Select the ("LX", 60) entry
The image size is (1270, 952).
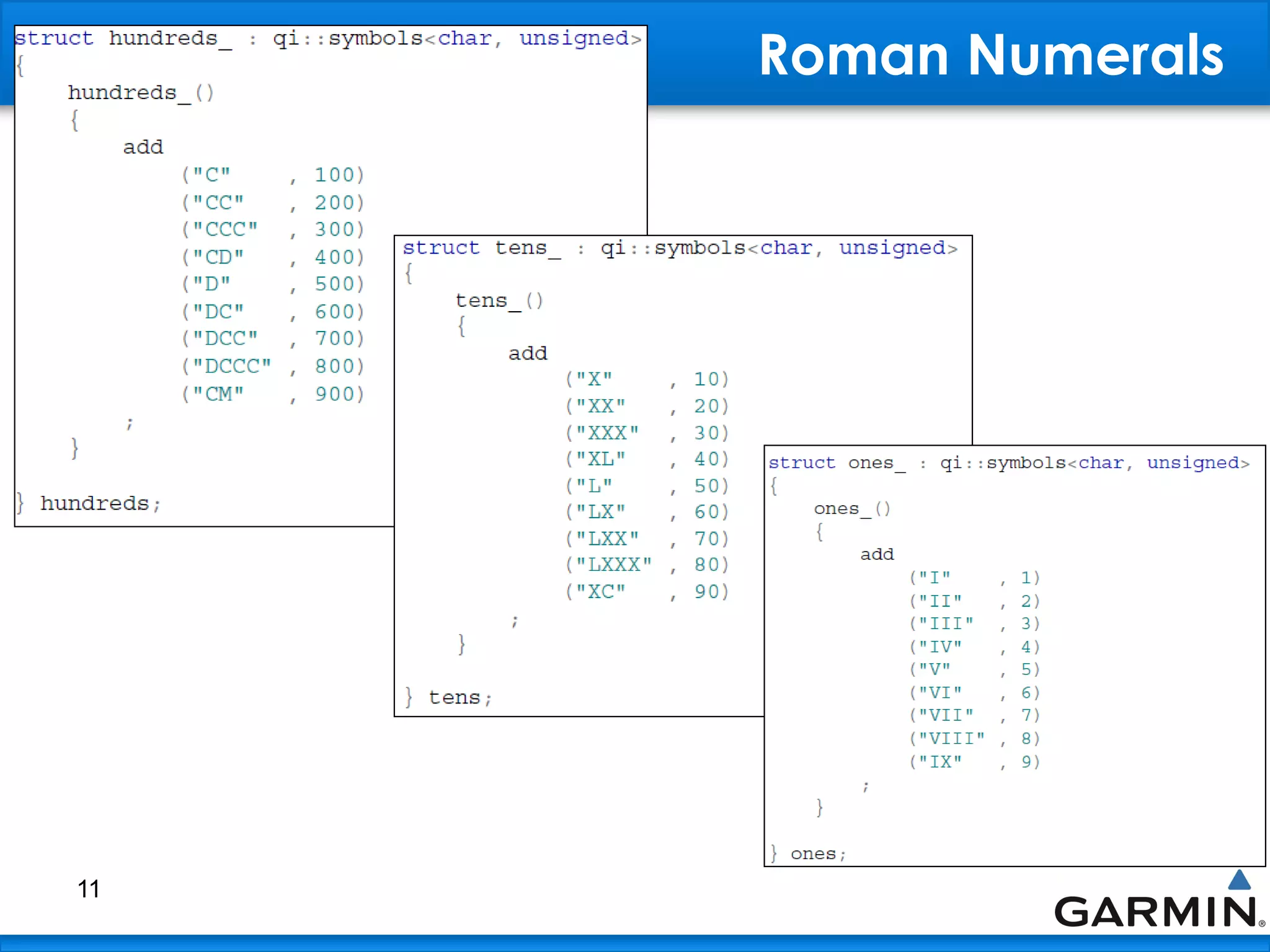[x=647, y=511]
